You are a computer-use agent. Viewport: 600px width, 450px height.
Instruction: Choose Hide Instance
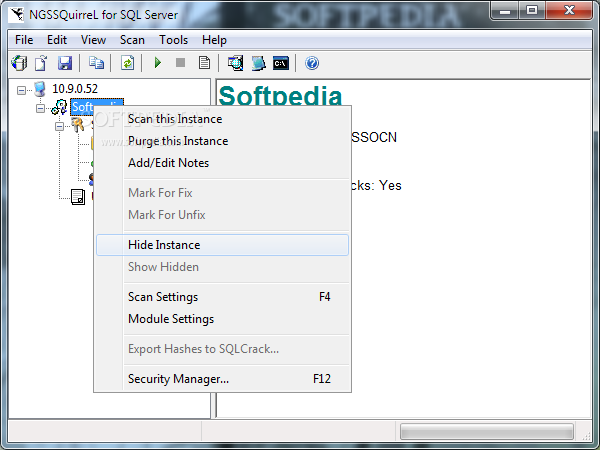pos(222,245)
